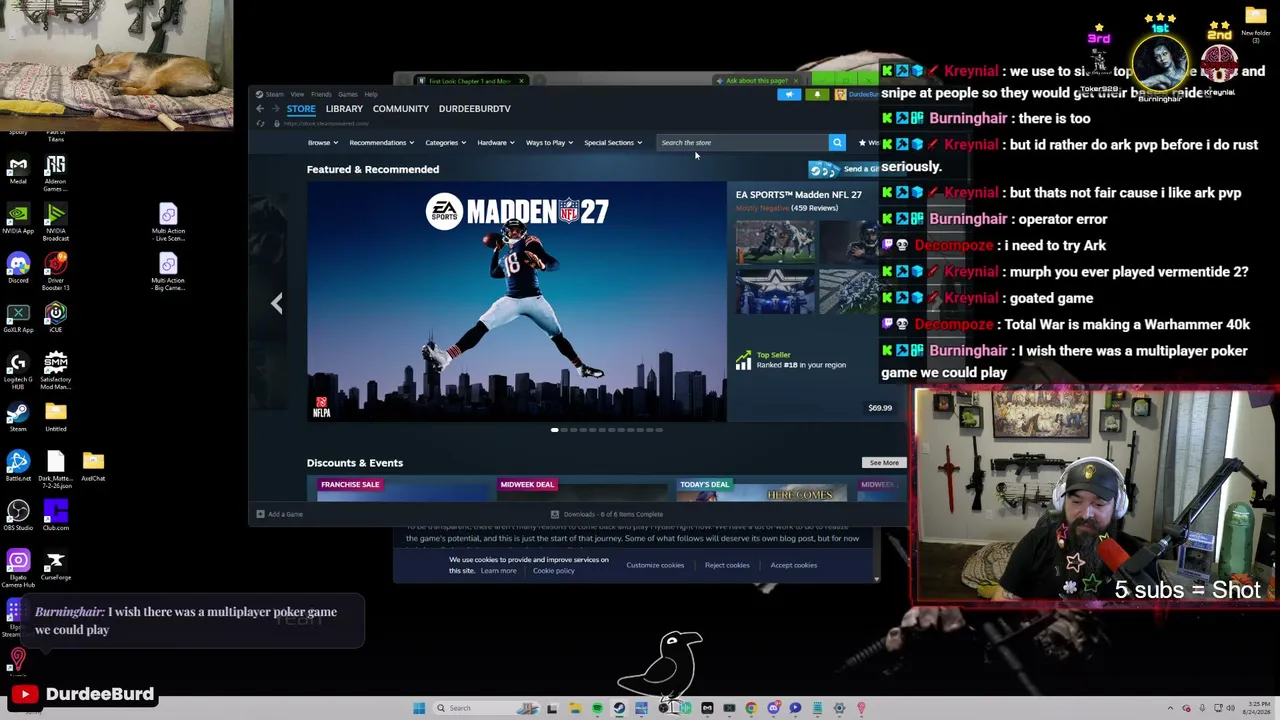Select the first carousel page dot
1280x720 pixels.
pos(555,430)
